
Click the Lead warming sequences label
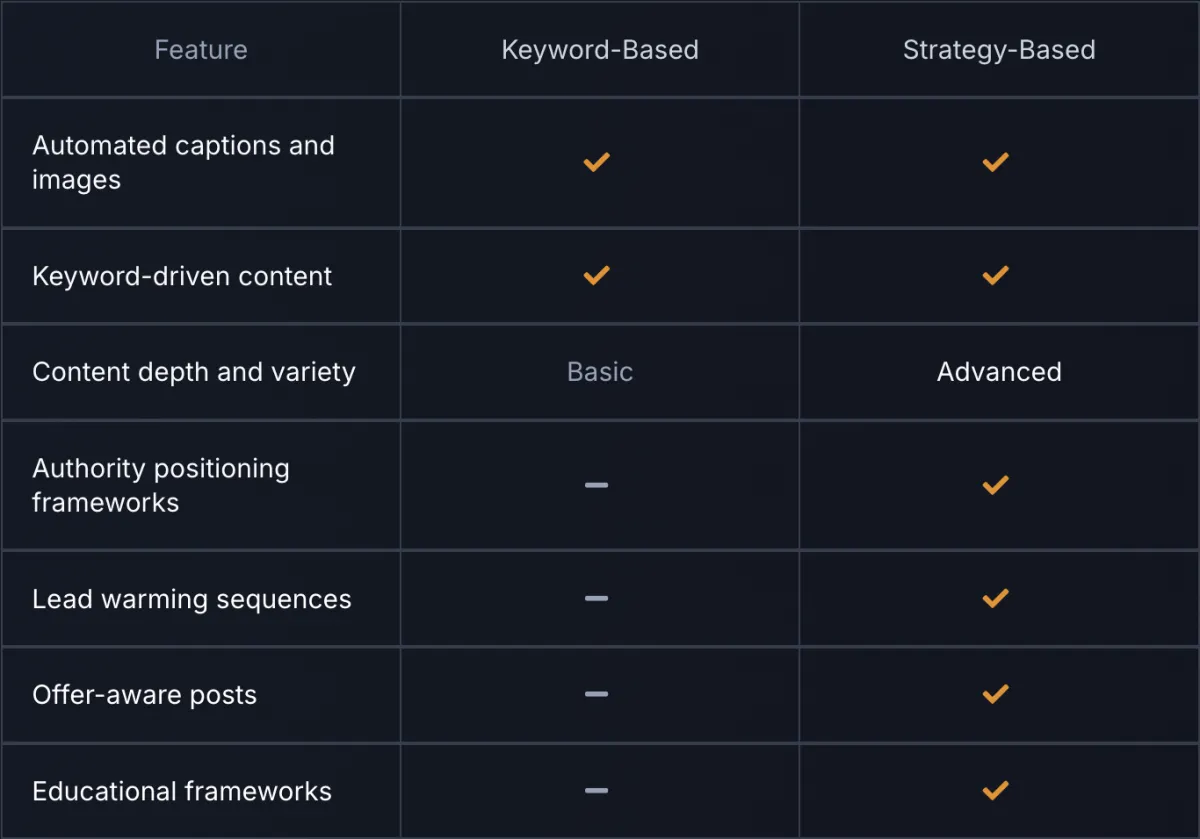pos(192,599)
